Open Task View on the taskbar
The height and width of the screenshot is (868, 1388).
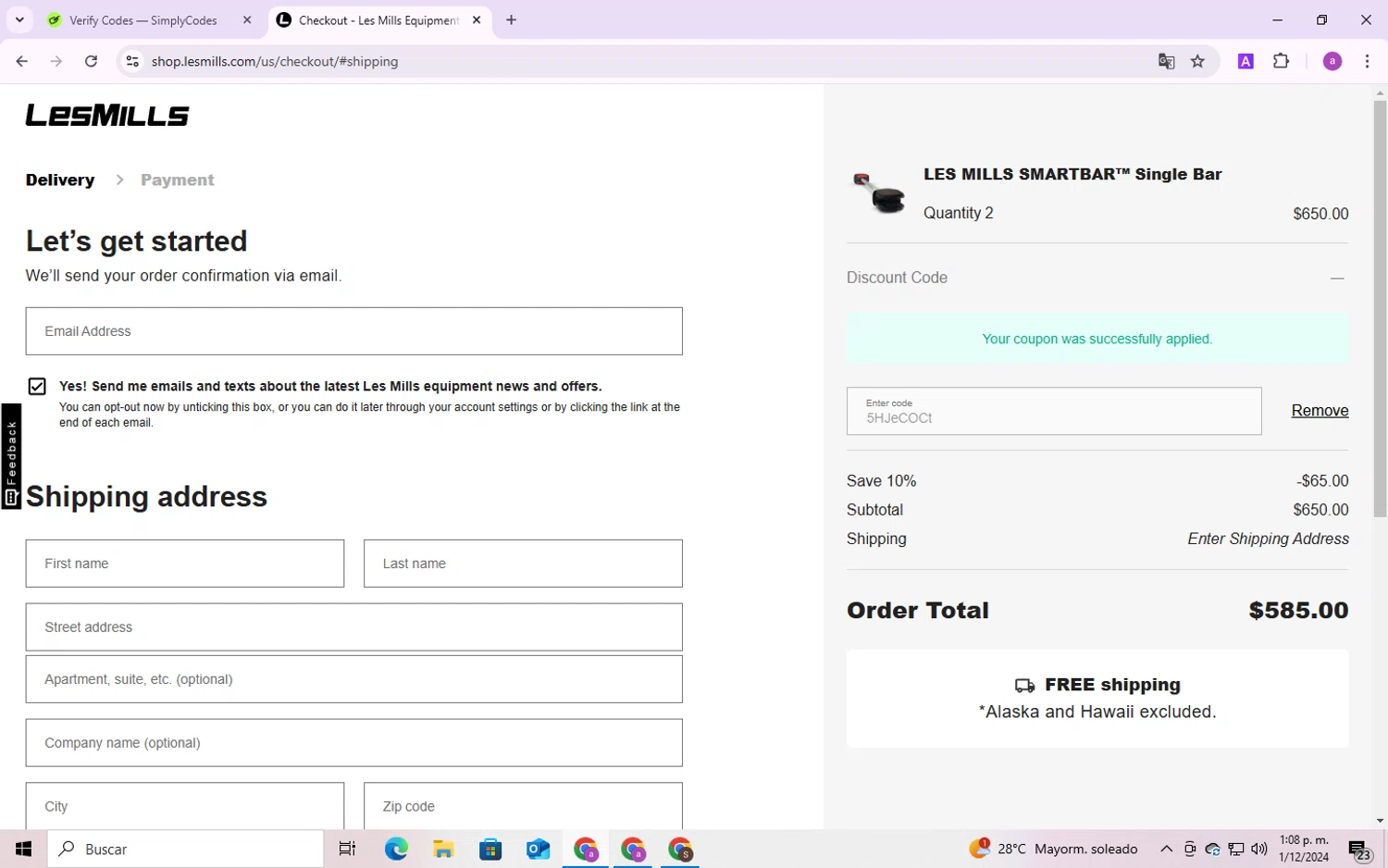pyautogui.click(x=347, y=849)
